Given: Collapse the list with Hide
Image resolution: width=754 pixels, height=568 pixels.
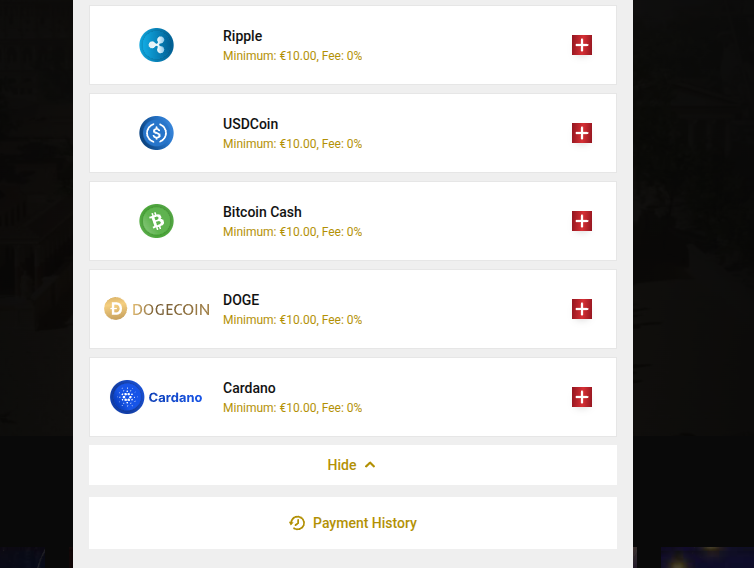Looking at the screenshot, I should [x=342, y=465].
